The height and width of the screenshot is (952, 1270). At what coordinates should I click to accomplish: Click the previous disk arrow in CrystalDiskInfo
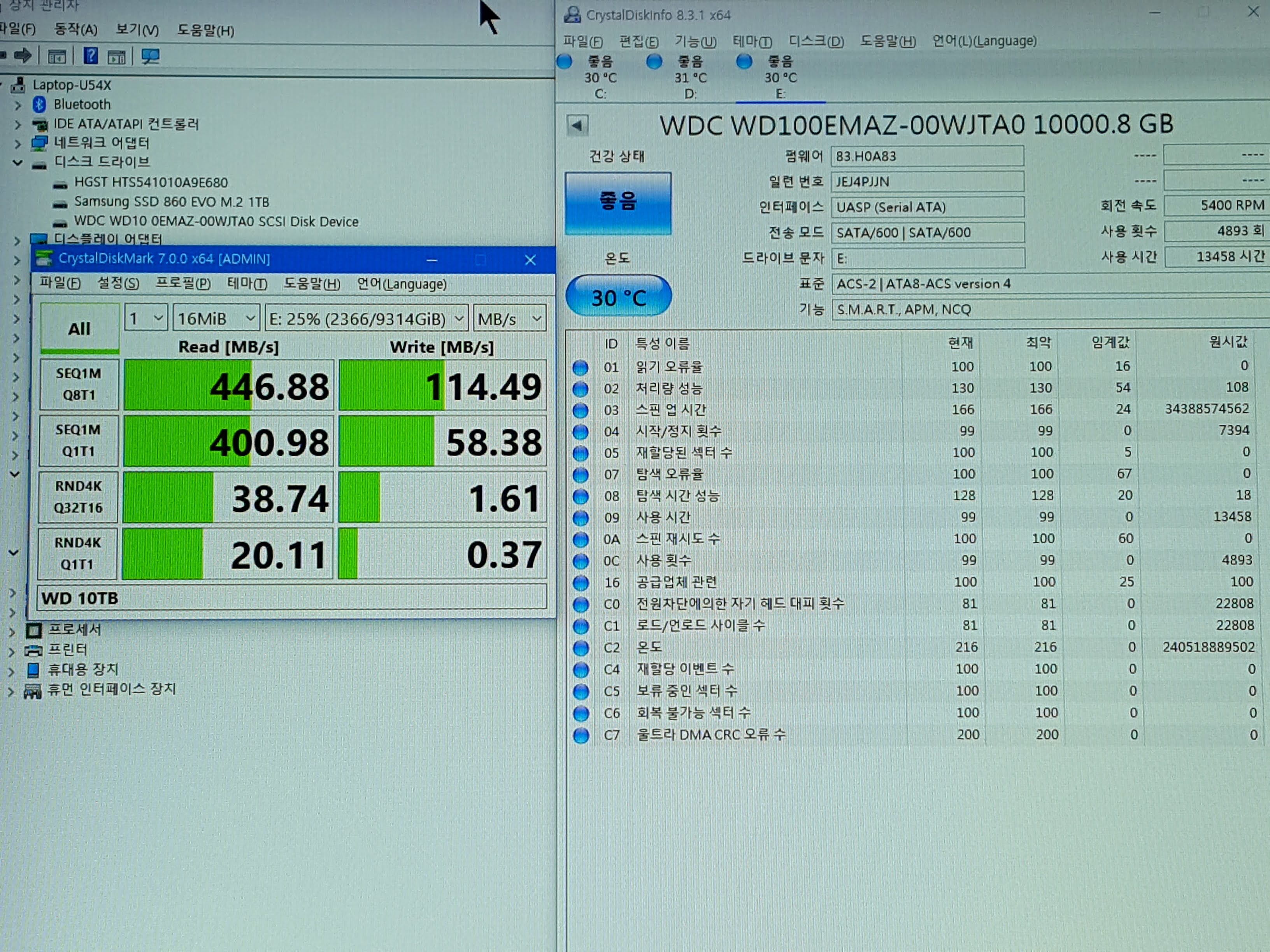(x=577, y=125)
